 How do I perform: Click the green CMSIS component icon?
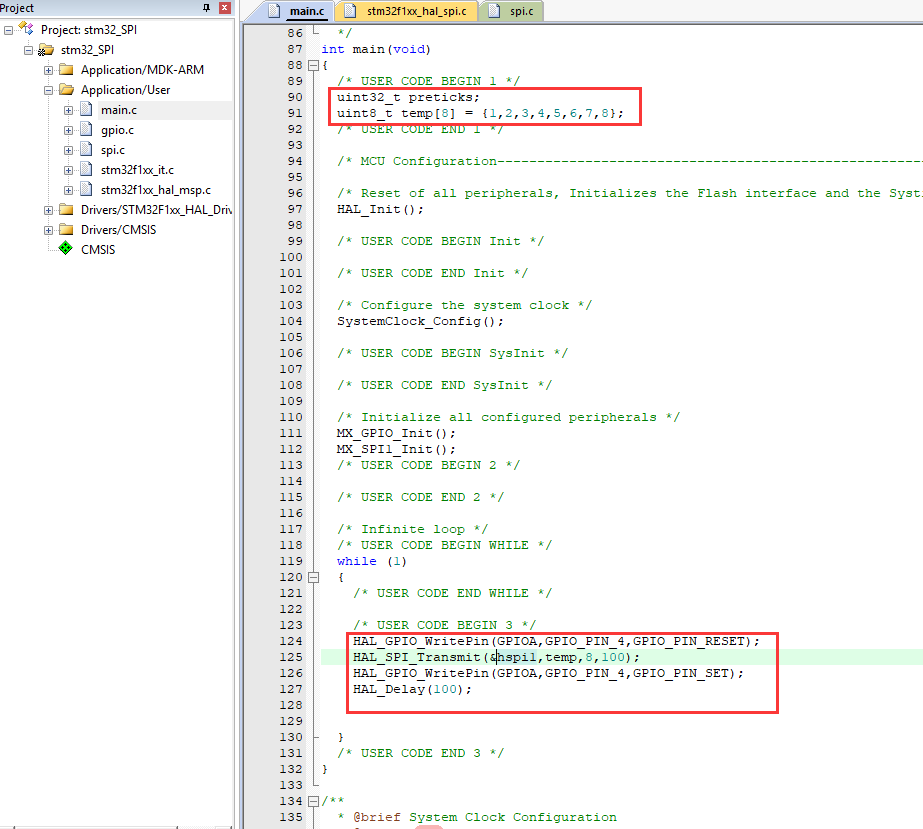(67, 249)
